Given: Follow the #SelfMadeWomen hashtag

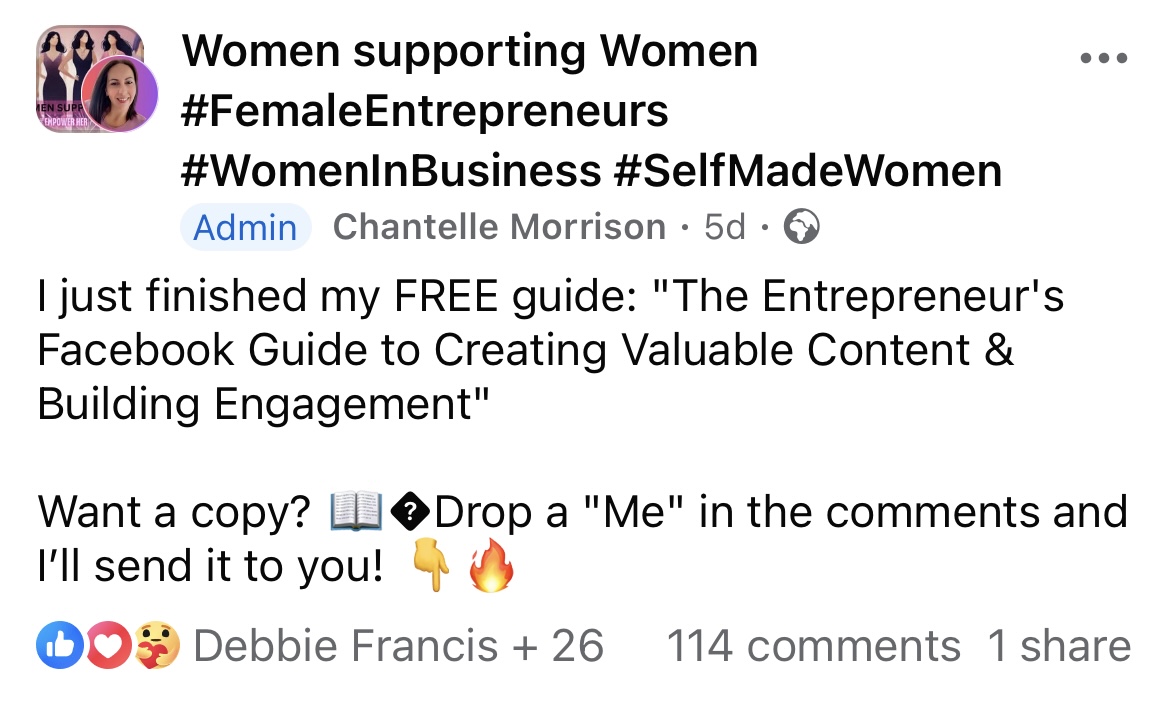Looking at the screenshot, I should [x=806, y=171].
